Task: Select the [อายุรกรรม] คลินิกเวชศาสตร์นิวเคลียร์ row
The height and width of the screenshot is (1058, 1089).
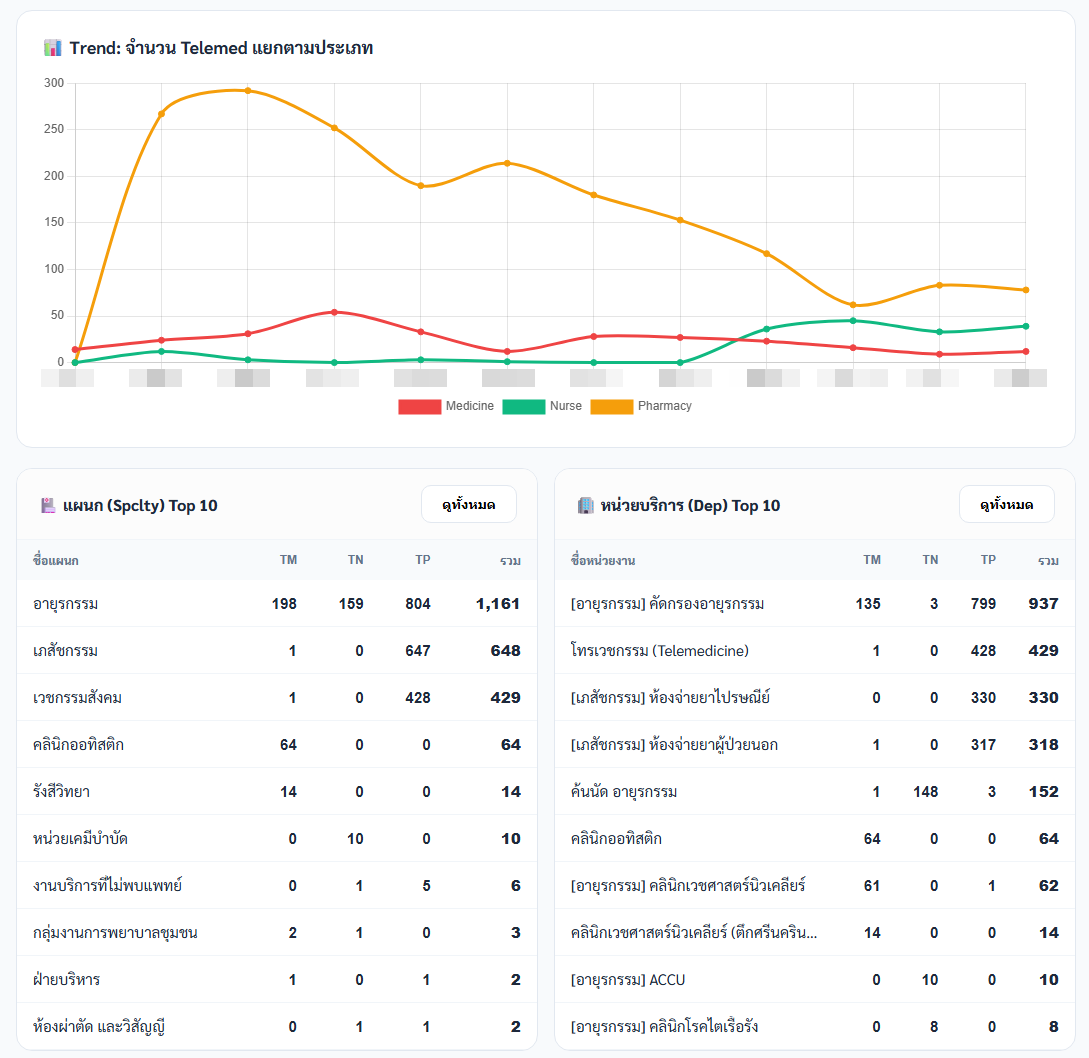Action: click(x=815, y=886)
